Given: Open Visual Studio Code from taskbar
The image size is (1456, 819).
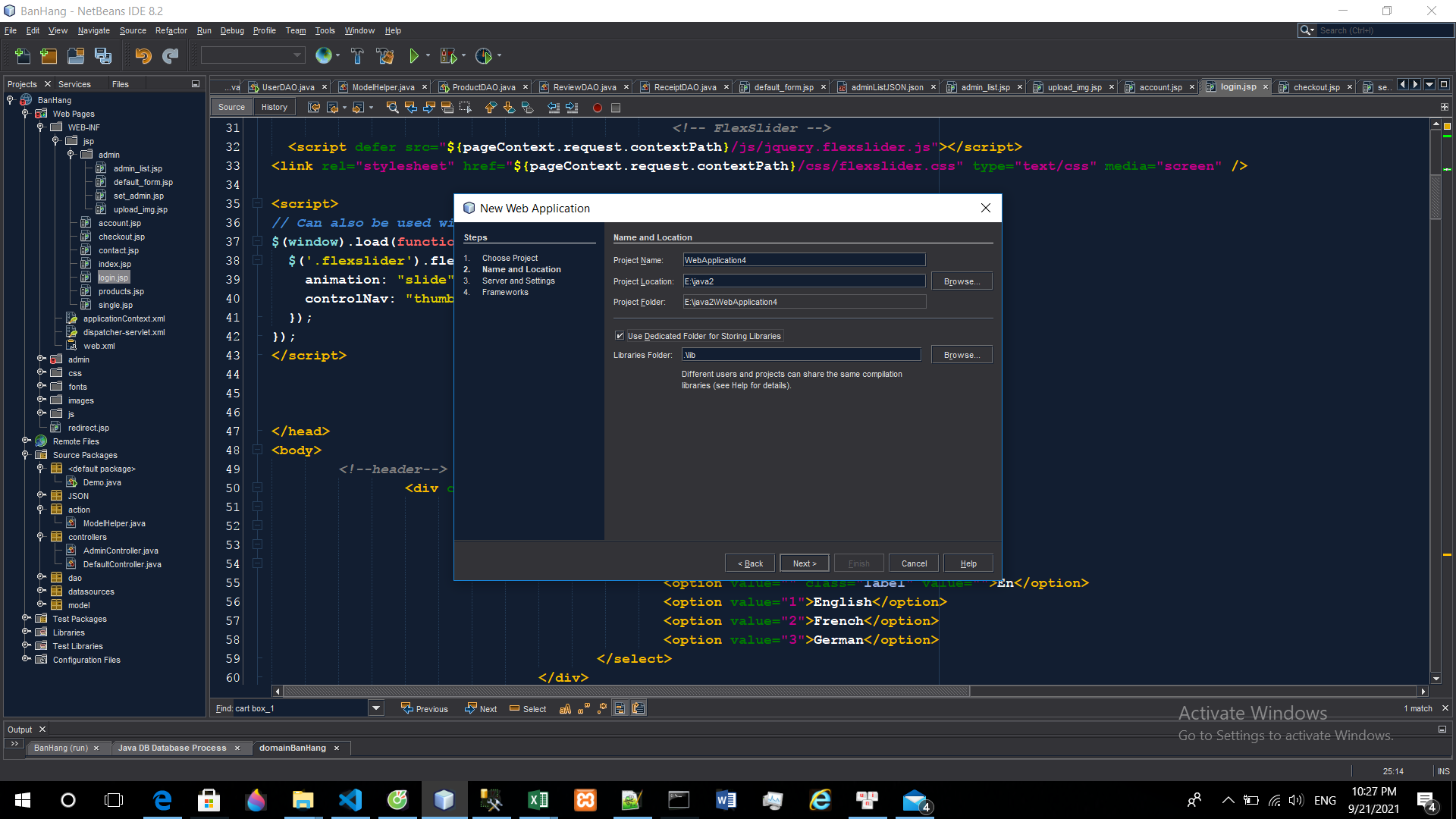Looking at the screenshot, I should coord(350,800).
